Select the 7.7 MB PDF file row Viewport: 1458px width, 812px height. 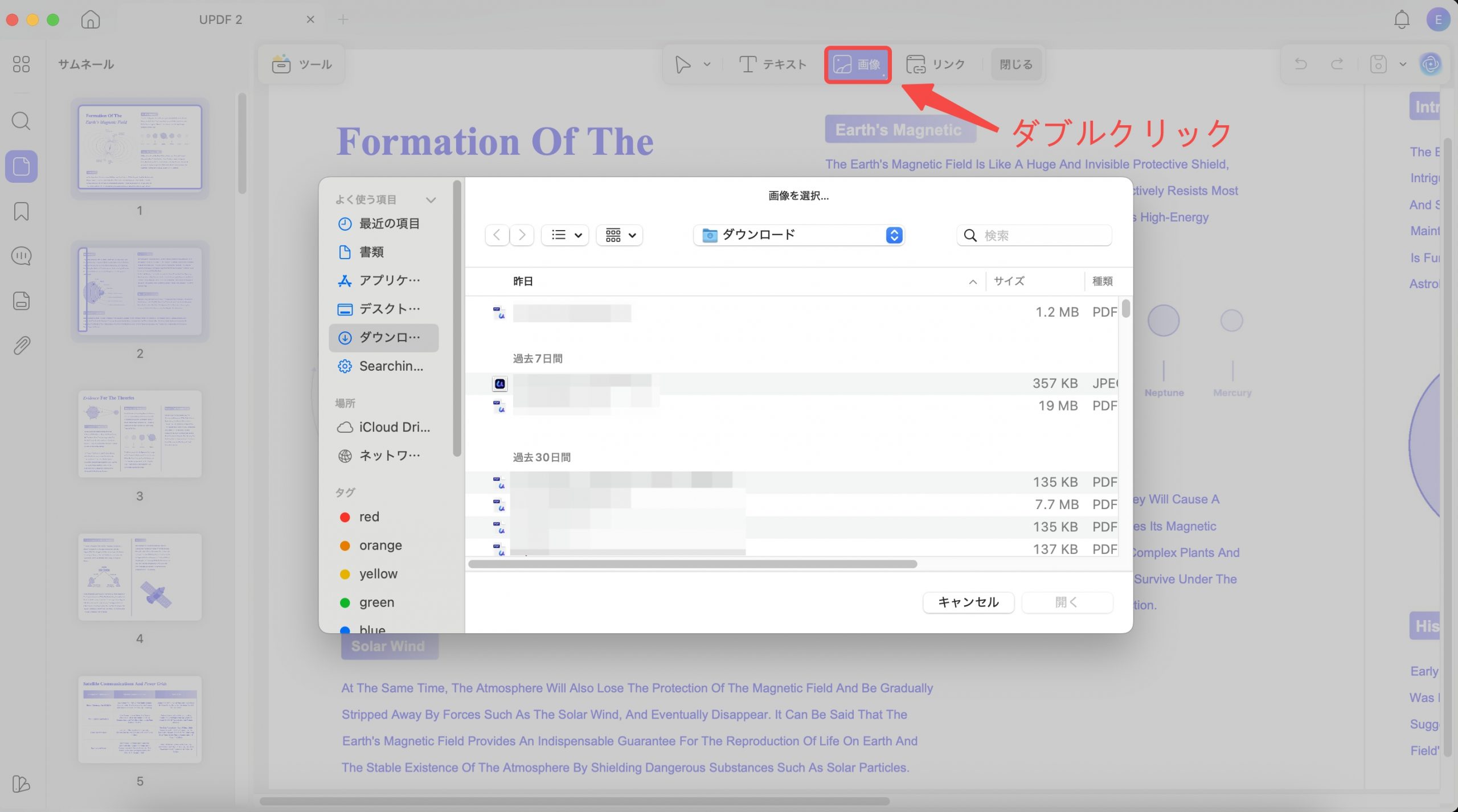pos(792,505)
